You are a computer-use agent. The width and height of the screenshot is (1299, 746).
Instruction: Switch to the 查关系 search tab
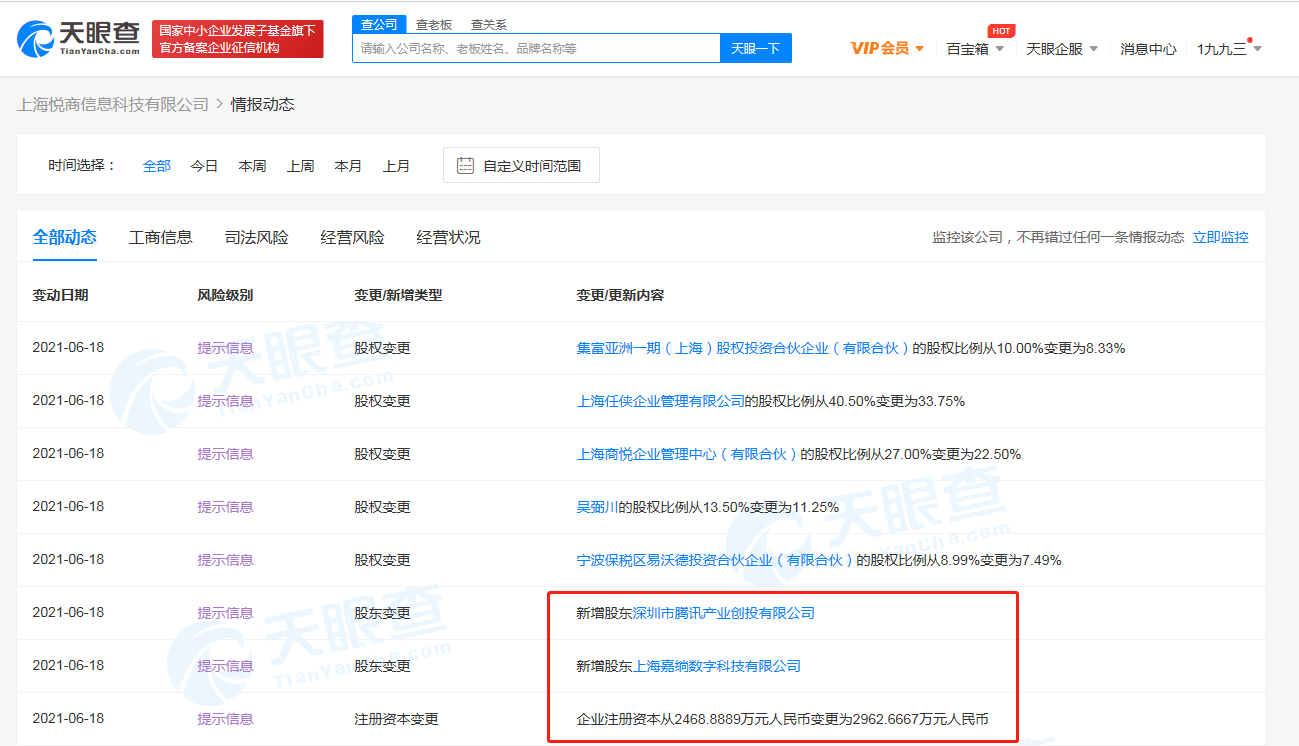(x=489, y=23)
